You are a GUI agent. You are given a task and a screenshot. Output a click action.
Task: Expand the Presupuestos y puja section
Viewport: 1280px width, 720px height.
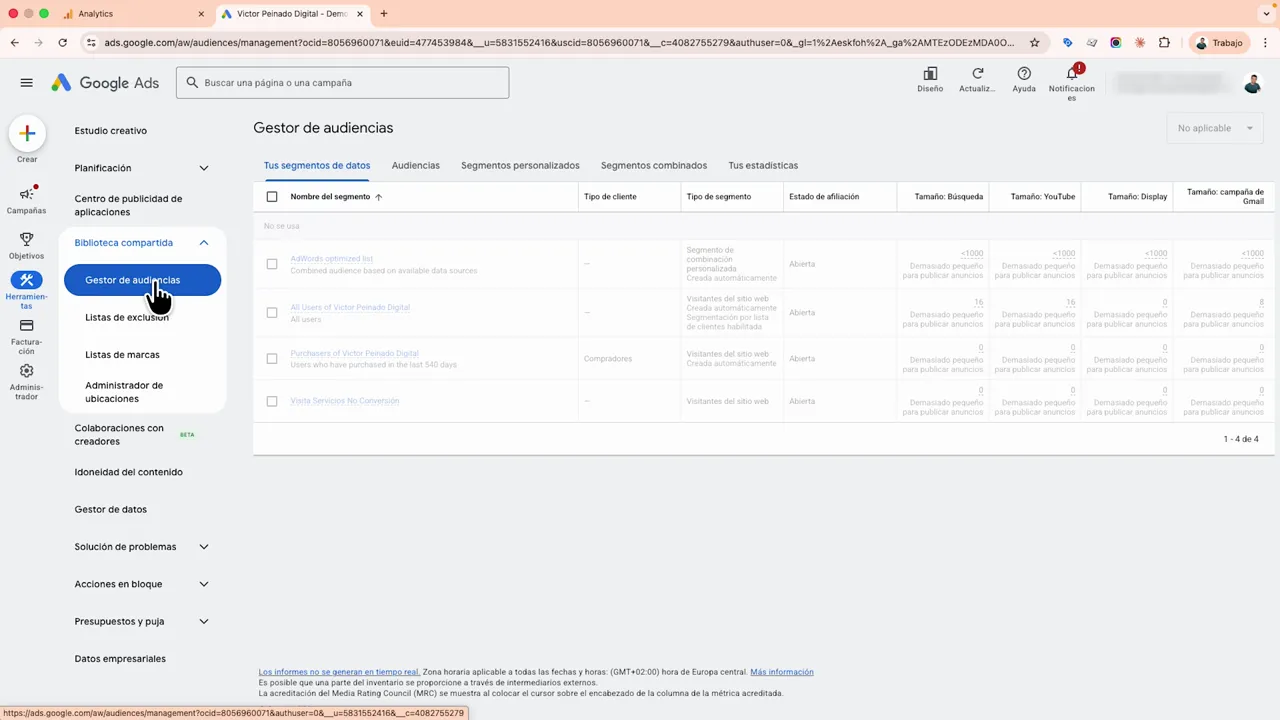pos(204,621)
